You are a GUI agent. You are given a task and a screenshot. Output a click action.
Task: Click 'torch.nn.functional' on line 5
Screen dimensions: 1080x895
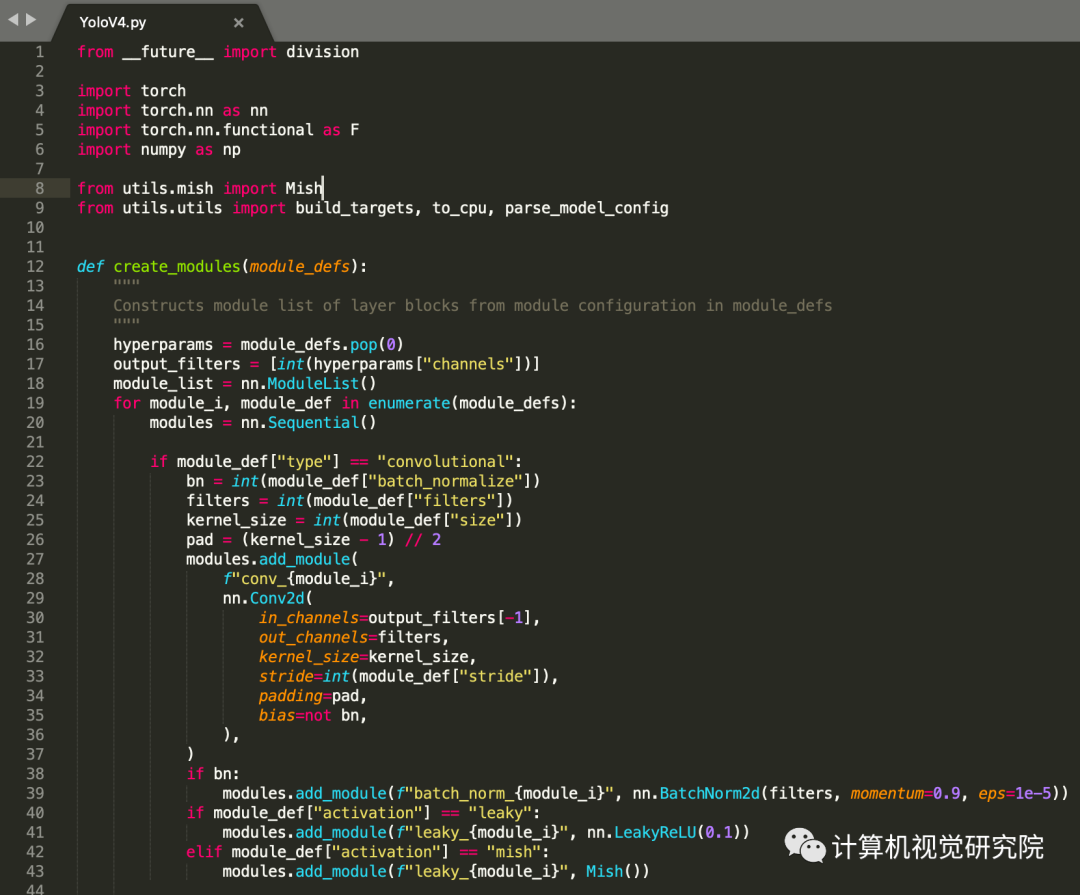227,130
